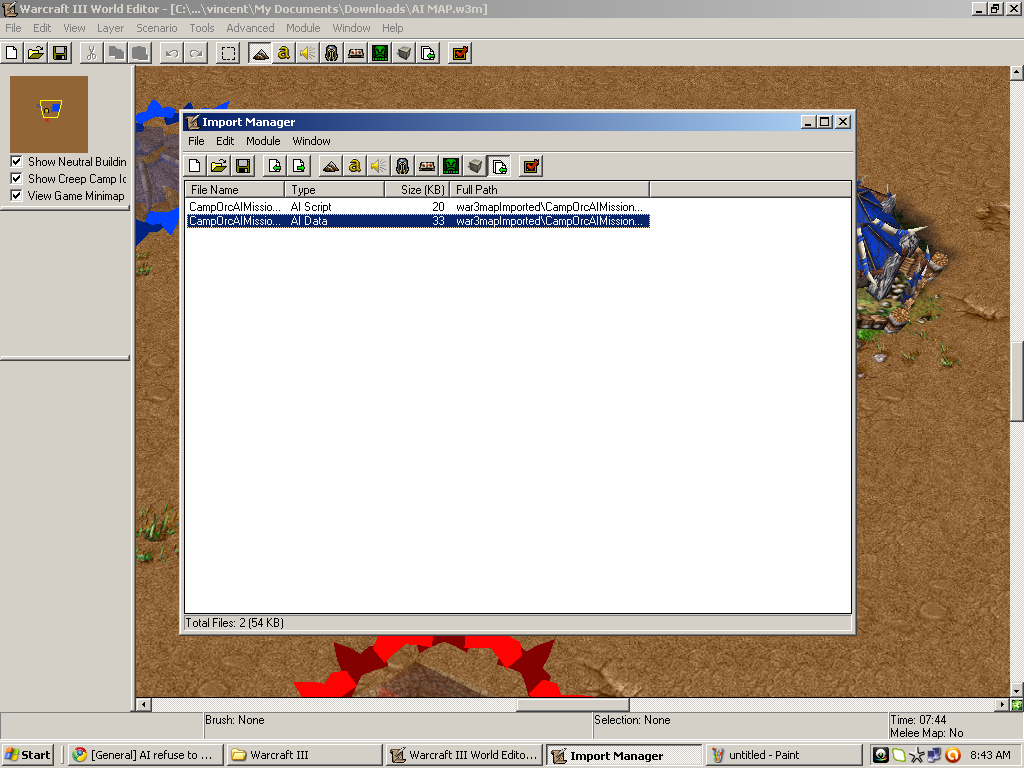The height and width of the screenshot is (768, 1024).
Task: Sort by File Name column header
Action: 234,189
